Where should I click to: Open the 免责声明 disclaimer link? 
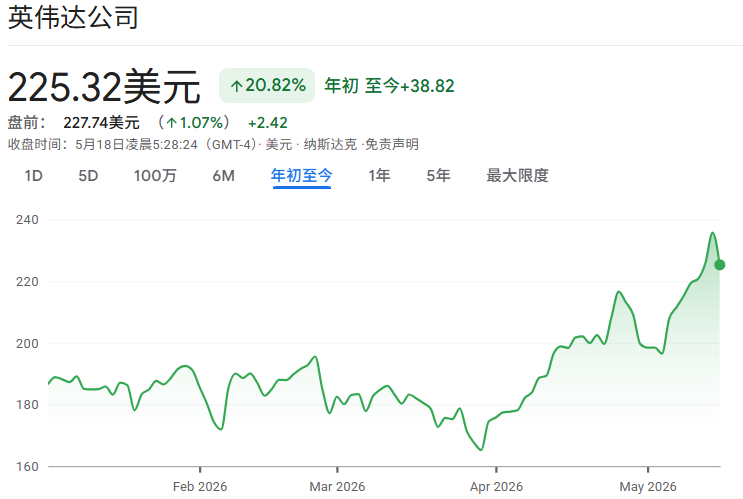click(x=392, y=144)
